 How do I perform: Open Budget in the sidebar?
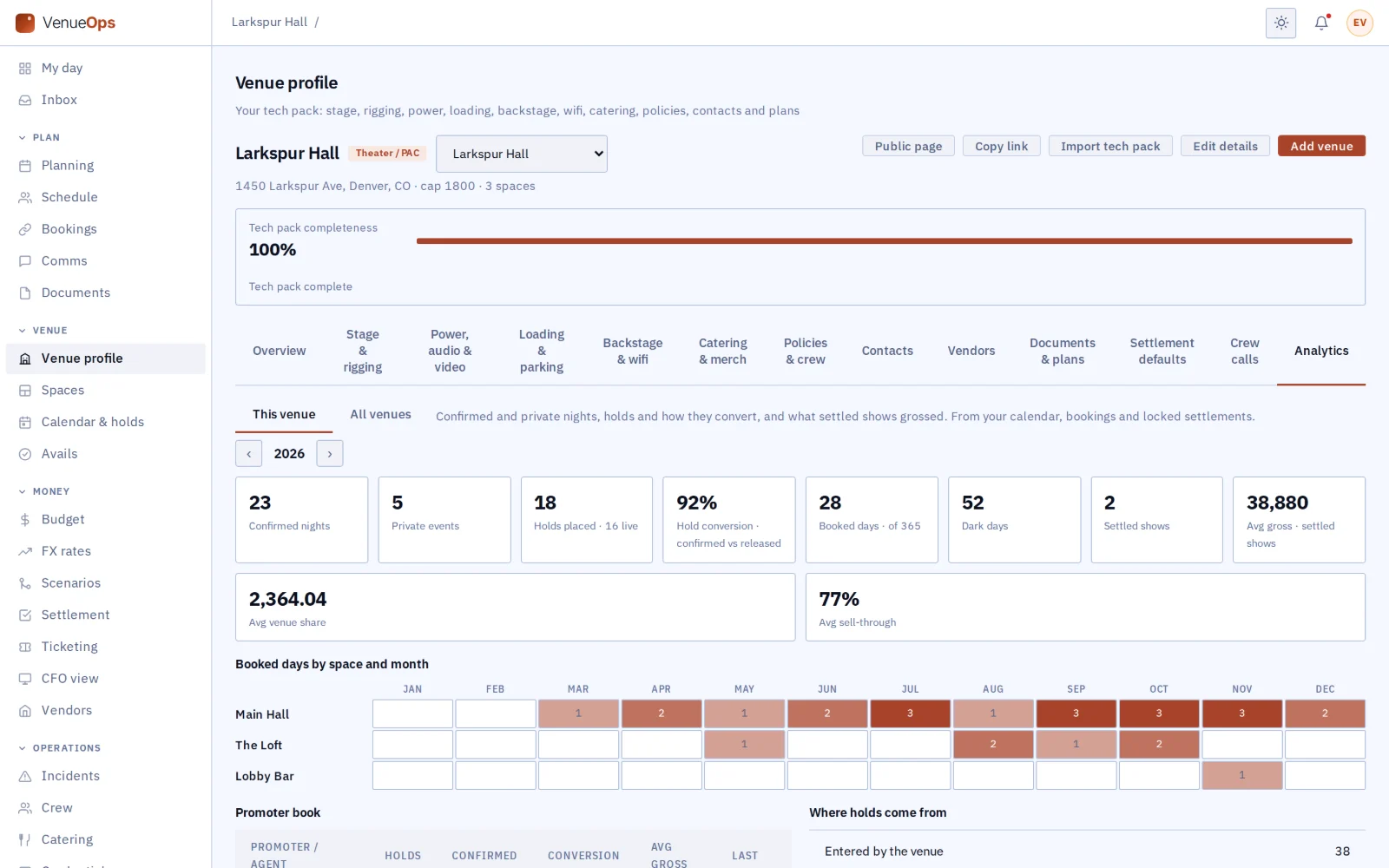click(106, 519)
